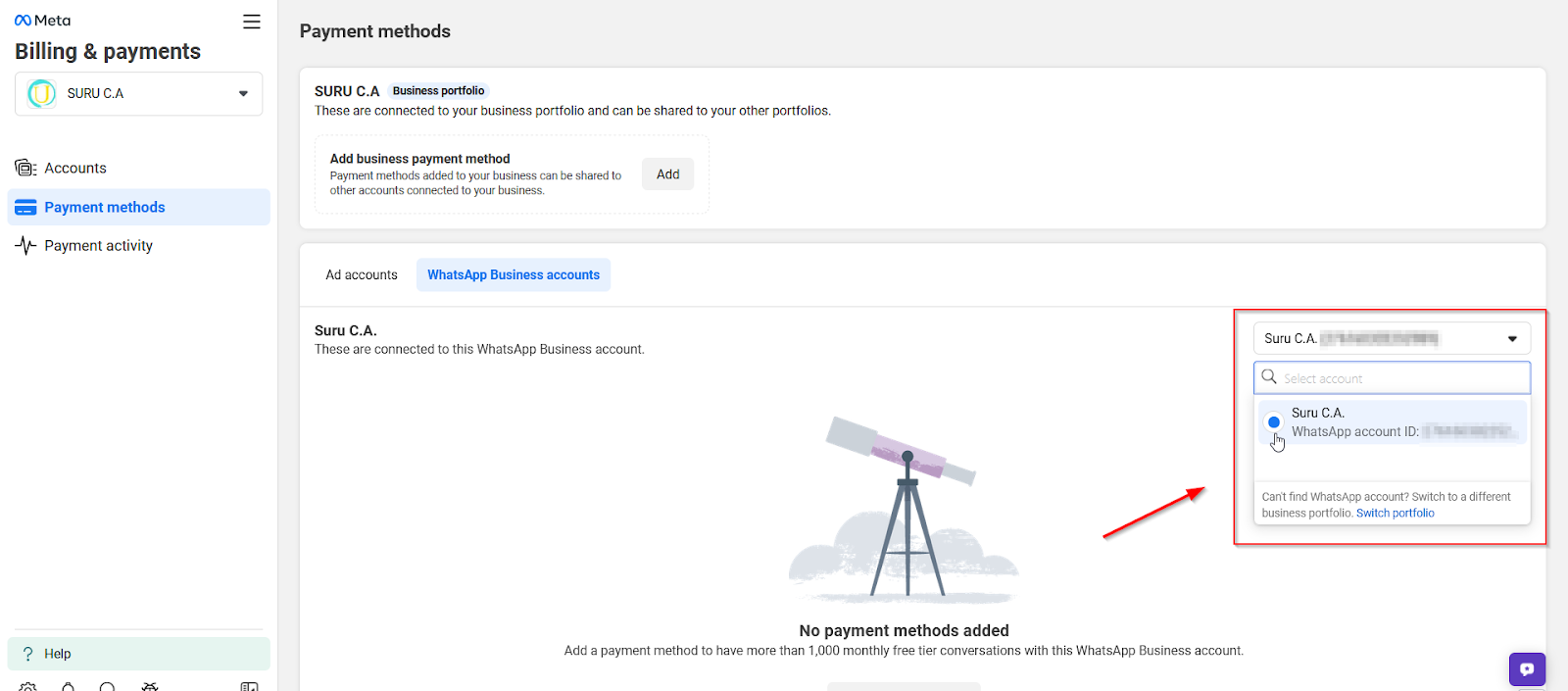Open the Help panel
Viewport: 1568px width, 691px height.
[139, 654]
